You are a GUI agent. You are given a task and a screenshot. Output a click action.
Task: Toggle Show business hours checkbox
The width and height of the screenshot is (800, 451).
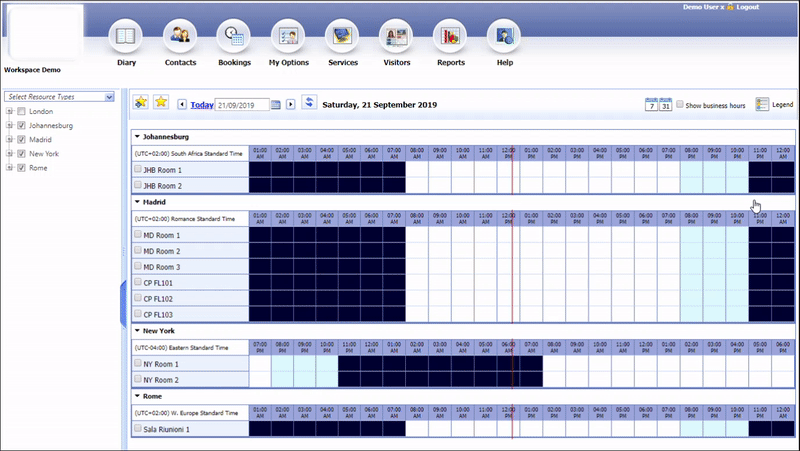[680, 105]
